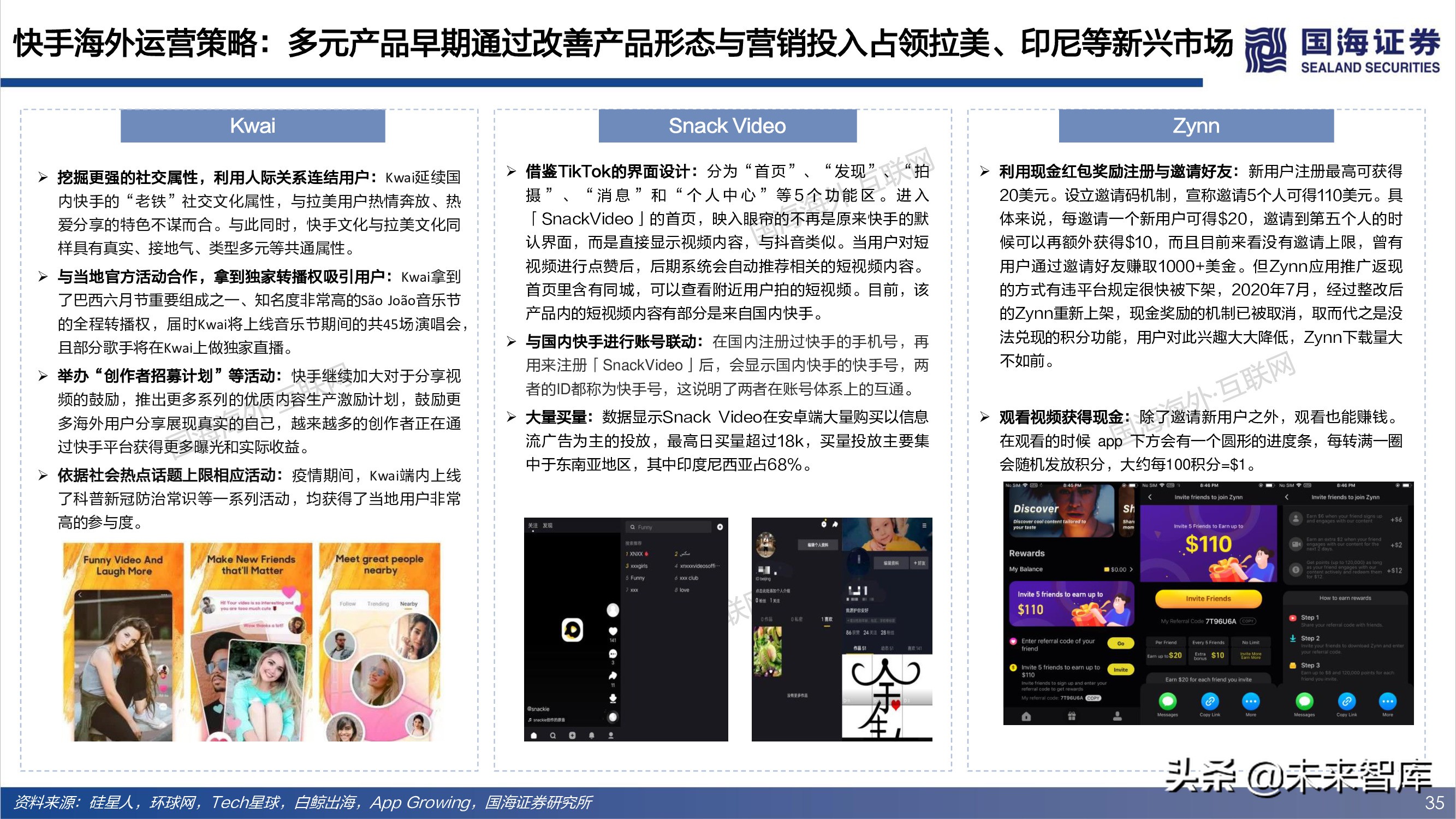
Task: Tap the Zynn gift rewards icon in bottom bar
Action: click(1072, 717)
